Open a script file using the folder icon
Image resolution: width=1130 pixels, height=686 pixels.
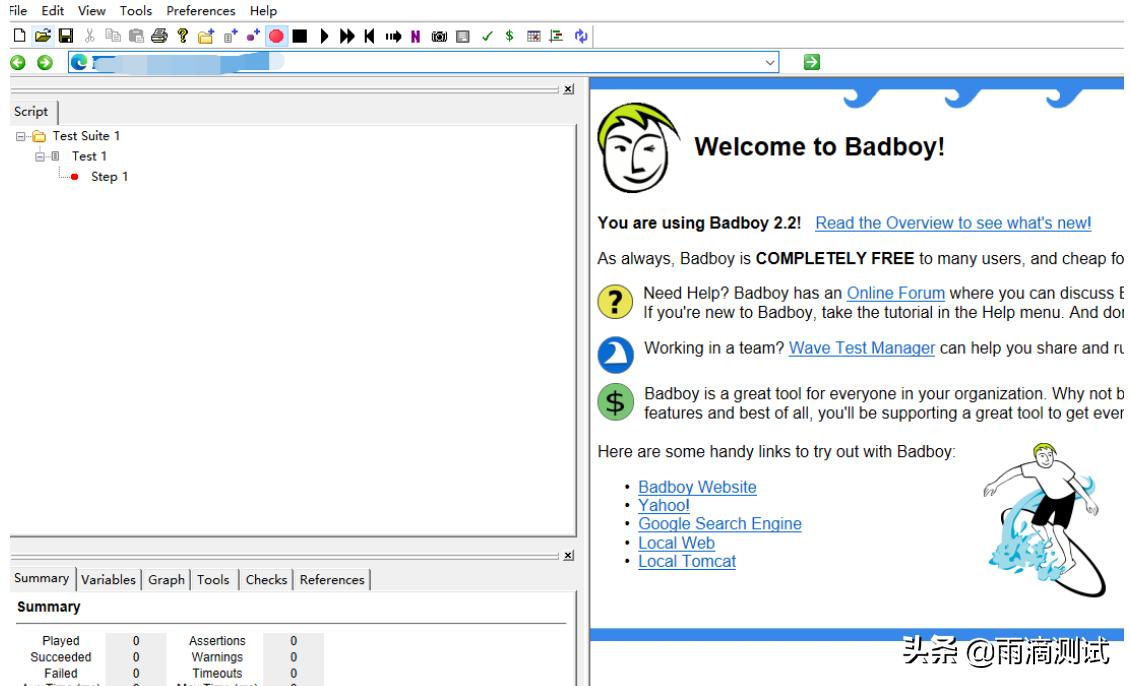[x=43, y=36]
